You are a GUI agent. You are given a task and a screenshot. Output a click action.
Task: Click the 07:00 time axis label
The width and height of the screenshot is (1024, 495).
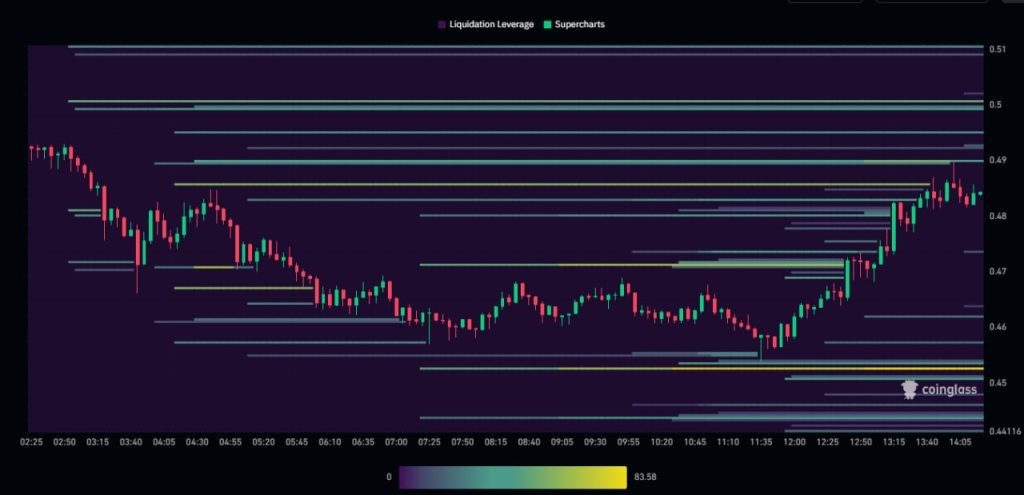397,441
